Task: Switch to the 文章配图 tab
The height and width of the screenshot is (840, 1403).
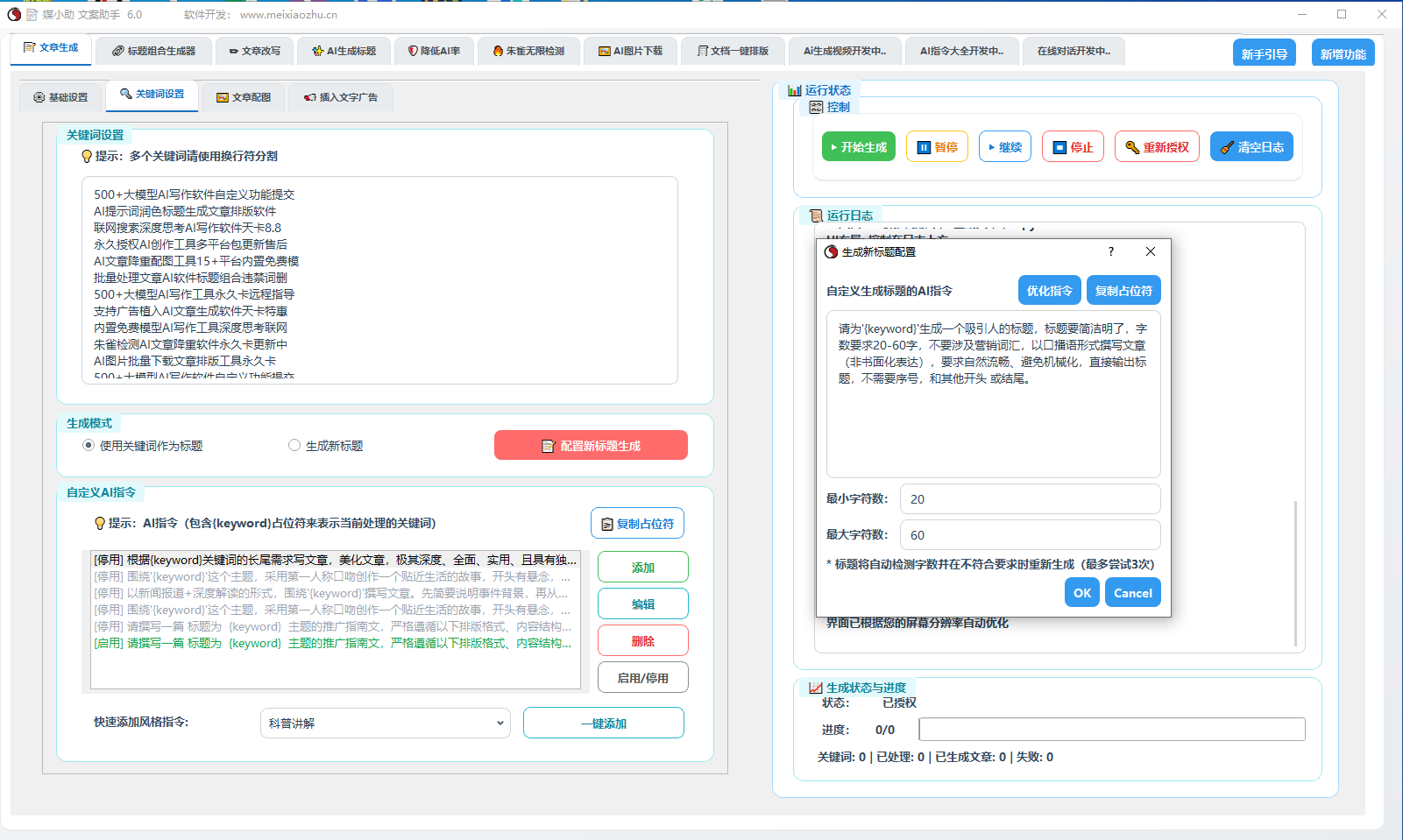Action: coord(244,97)
